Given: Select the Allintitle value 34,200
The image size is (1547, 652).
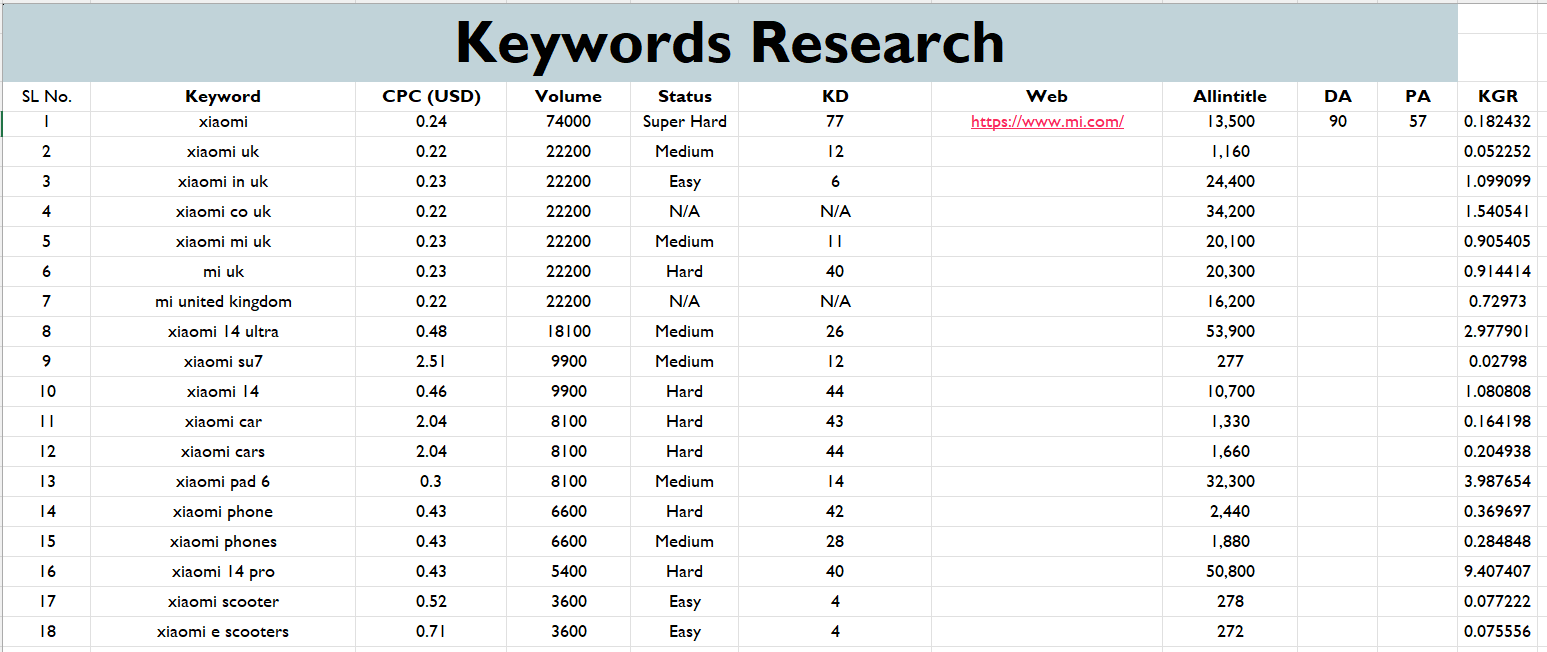Looking at the screenshot, I should [x=1230, y=212].
